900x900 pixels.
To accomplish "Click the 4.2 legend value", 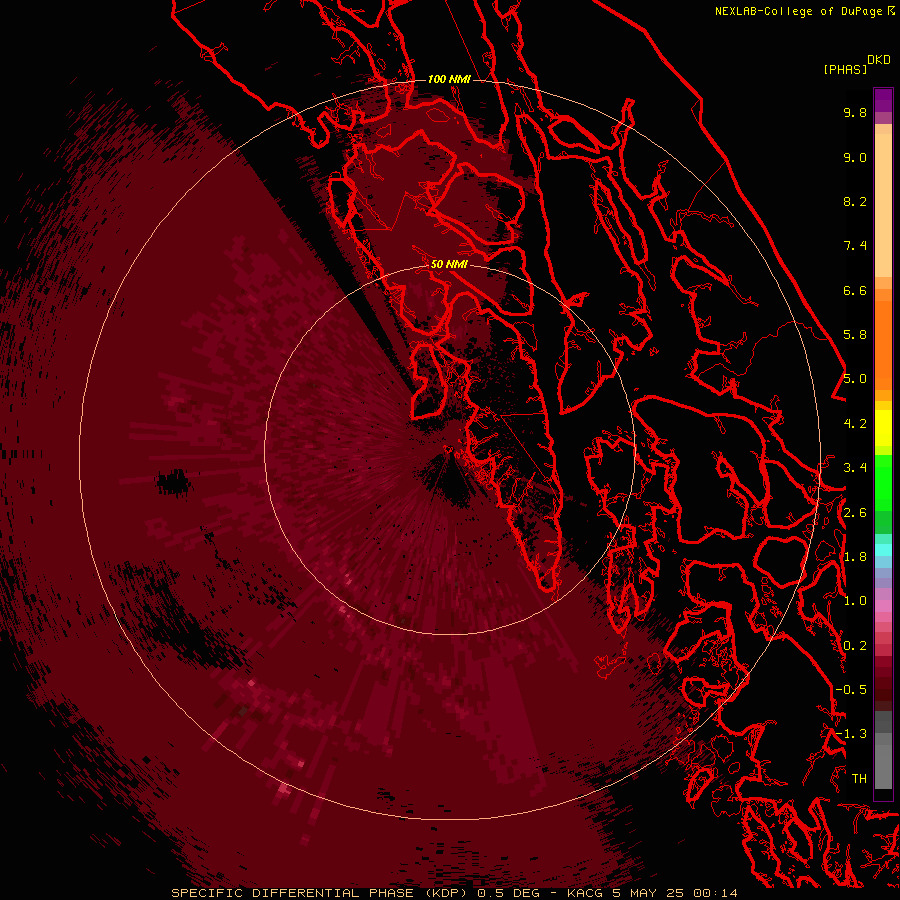I will 855,424.
